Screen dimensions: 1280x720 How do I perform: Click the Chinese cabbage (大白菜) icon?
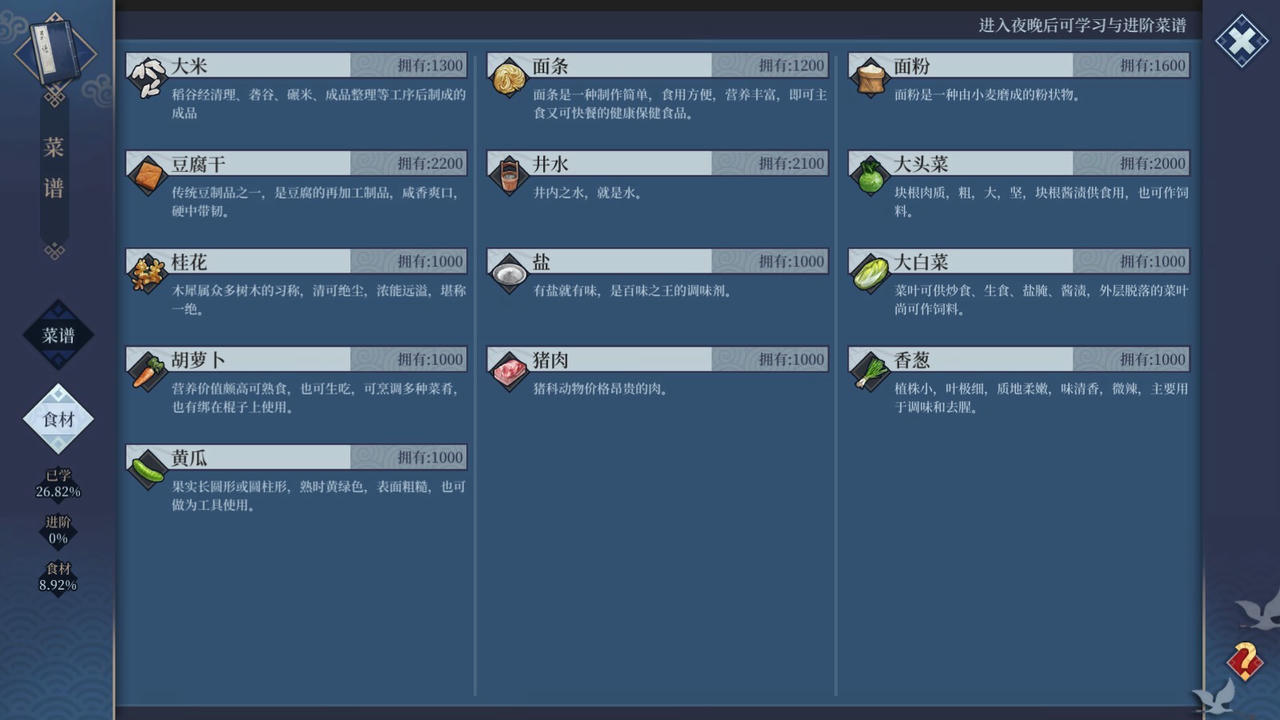pyautogui.click(x=870, y=273)
